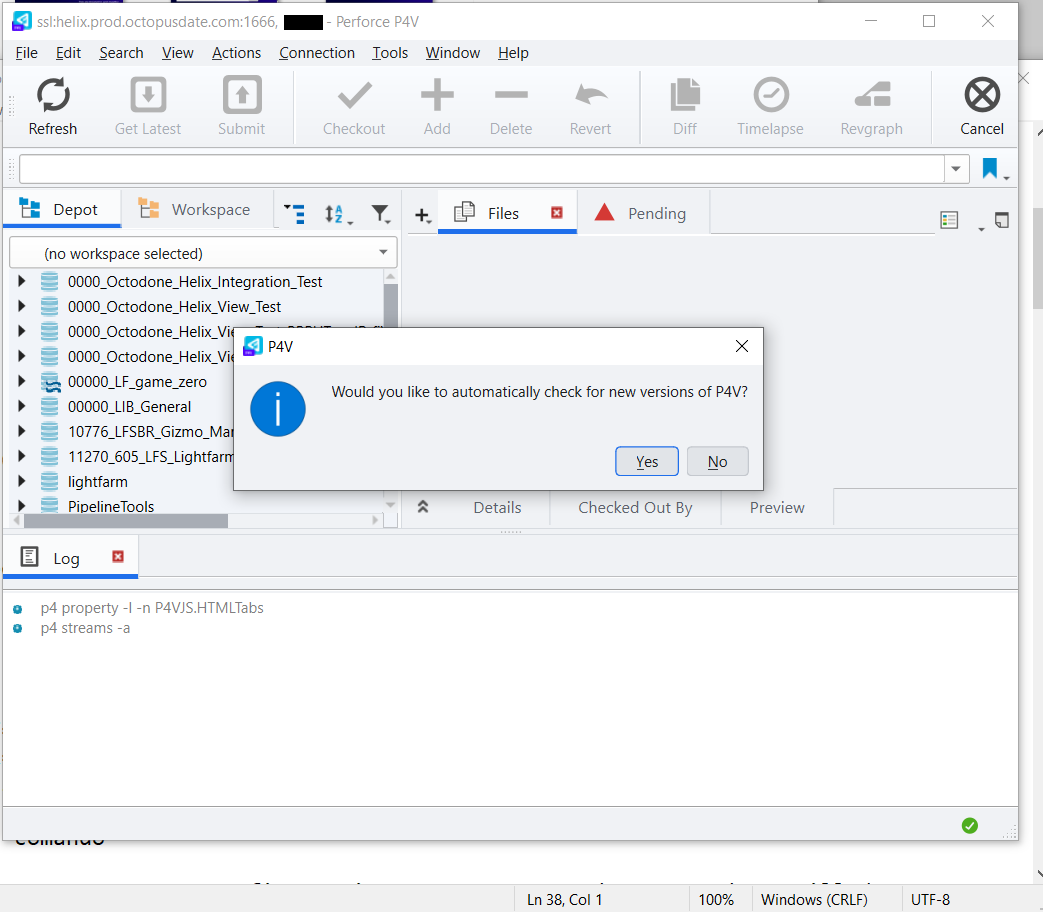Click the Delete minus toolbar icon
Screen dimensions: 1043x912
pos(511,95)
